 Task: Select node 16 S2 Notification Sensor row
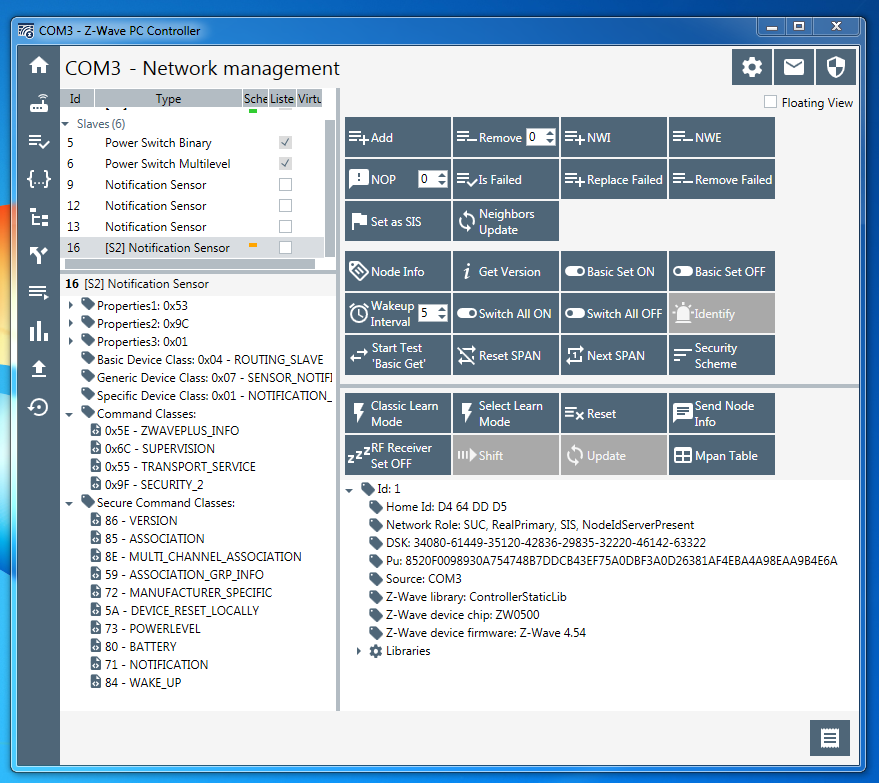pyautogui.click(x=167, y=248)
